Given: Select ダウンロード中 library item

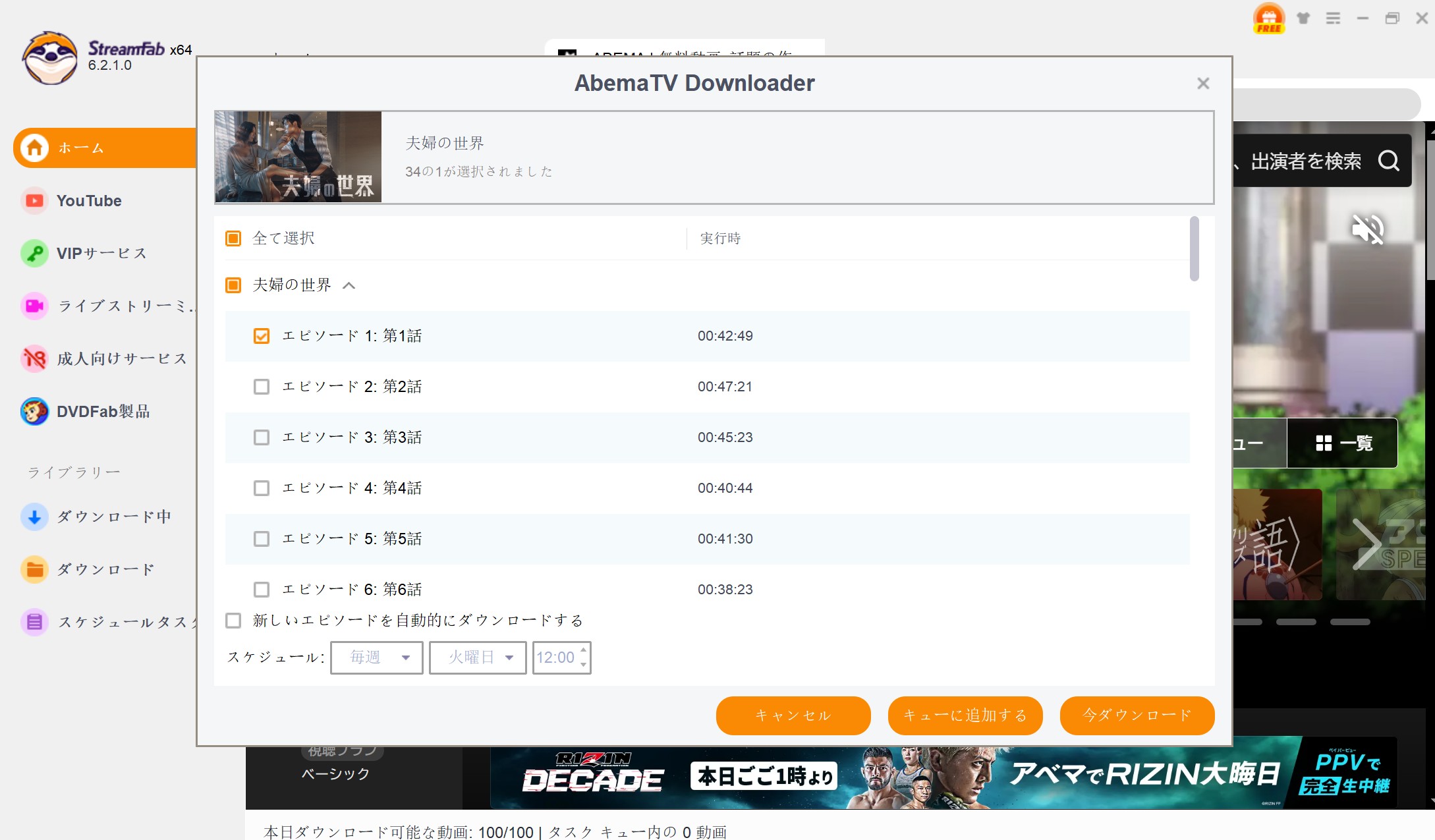Looking at the screenshot, I should click(115, 517).
